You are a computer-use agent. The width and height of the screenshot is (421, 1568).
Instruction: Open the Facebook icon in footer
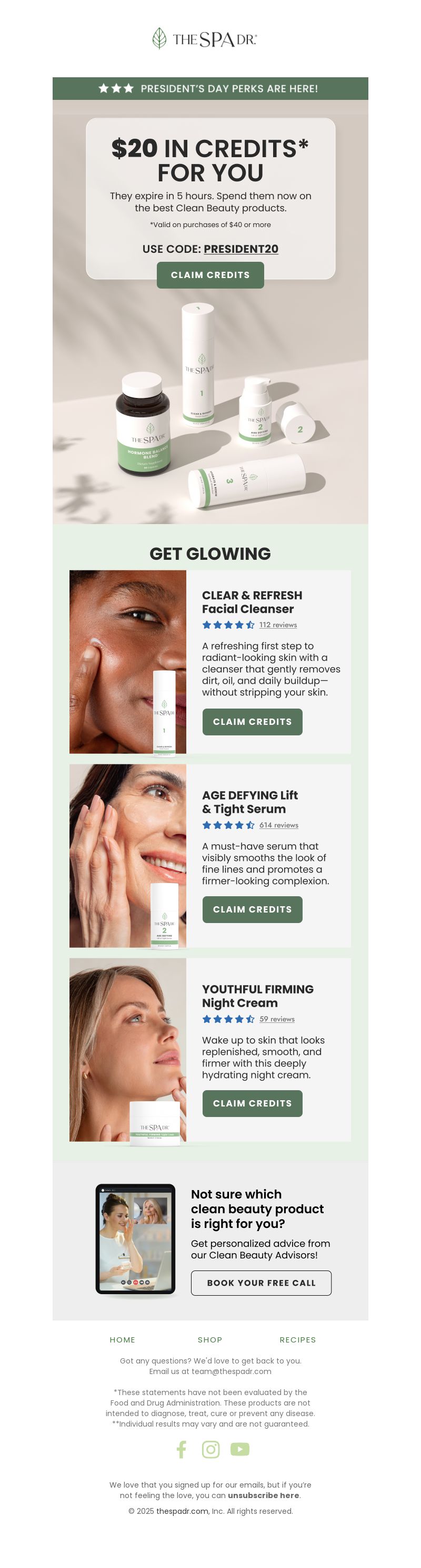point(181,1449)
